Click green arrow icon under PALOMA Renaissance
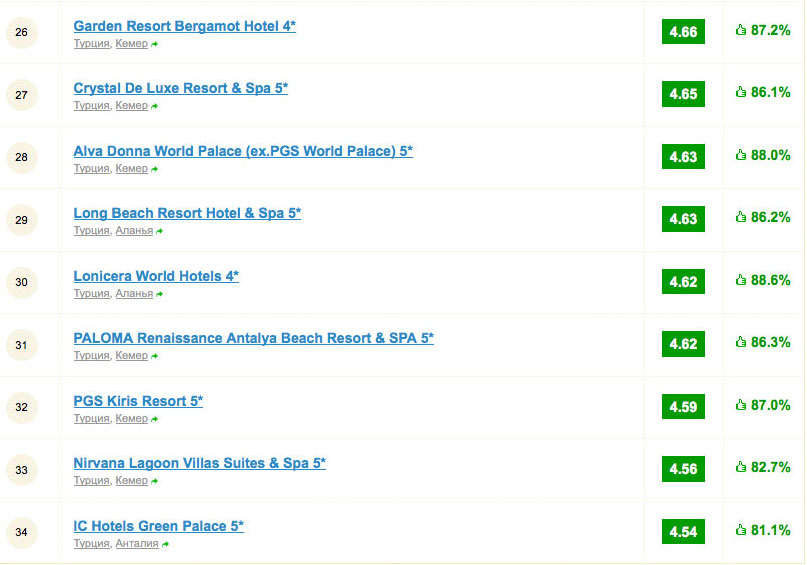Viewport: 807px width, 565px height. pyautogui.click(x=154, y=356)
